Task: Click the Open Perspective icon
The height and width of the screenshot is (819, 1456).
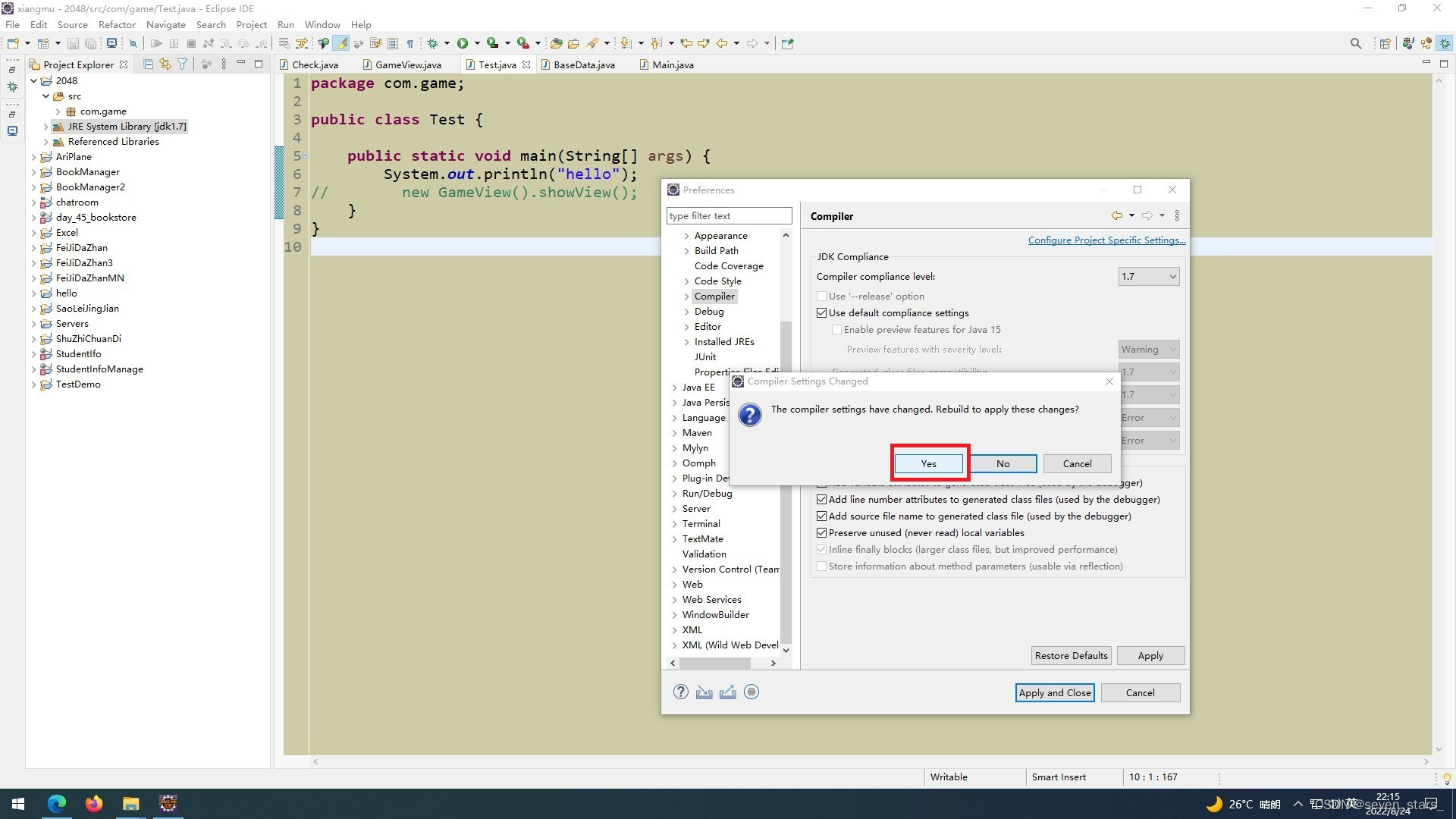Action: tap(1385, 43)
